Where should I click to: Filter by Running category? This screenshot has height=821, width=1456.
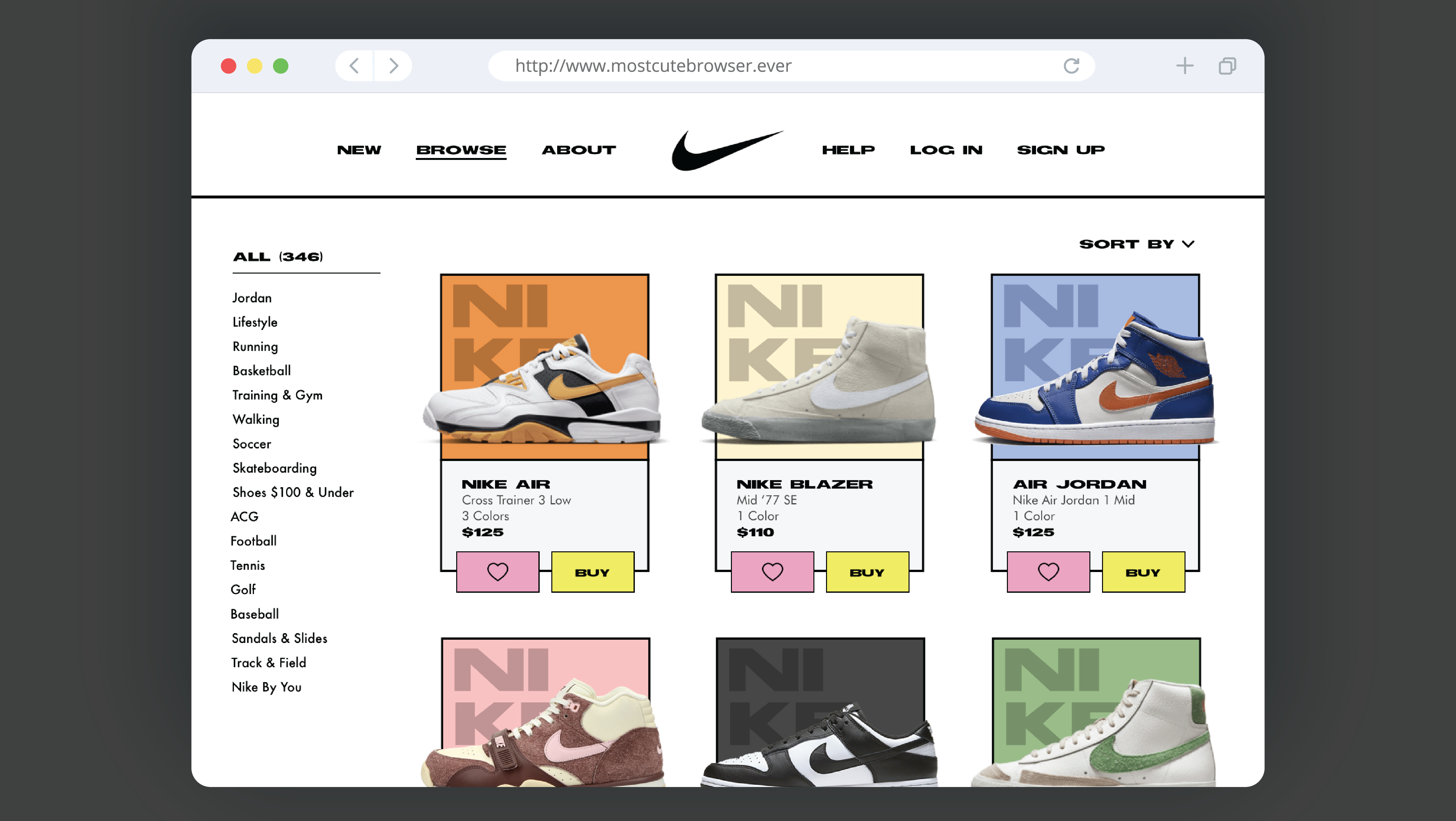255,347
